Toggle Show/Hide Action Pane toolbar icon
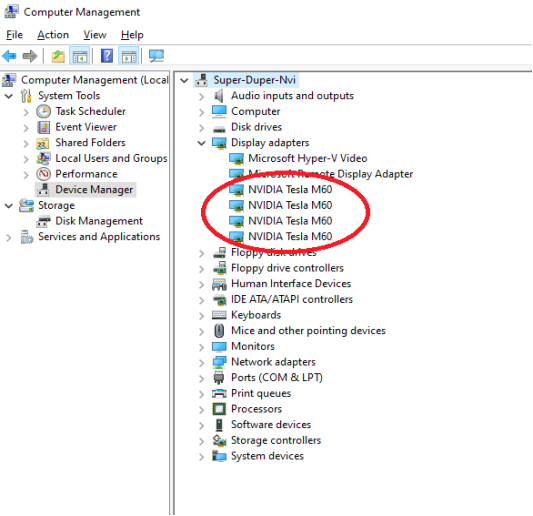 pyautogui.click(x=129, y=56)
